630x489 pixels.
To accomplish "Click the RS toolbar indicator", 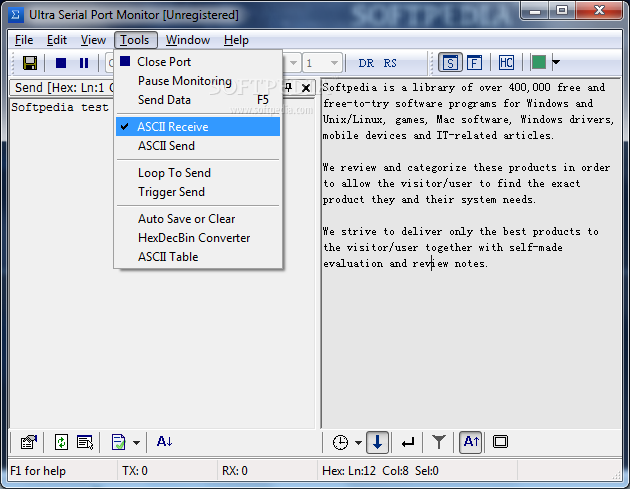I will (x=390, y=63).
